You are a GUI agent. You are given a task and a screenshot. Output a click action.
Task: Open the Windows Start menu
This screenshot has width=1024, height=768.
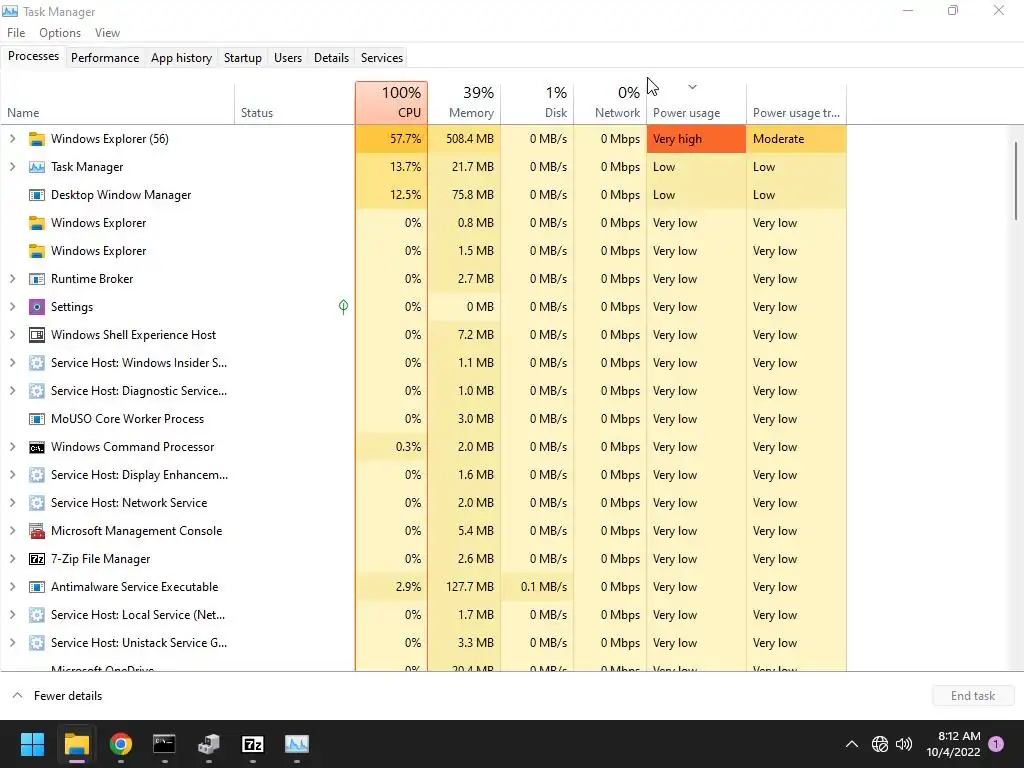(32, 744)
